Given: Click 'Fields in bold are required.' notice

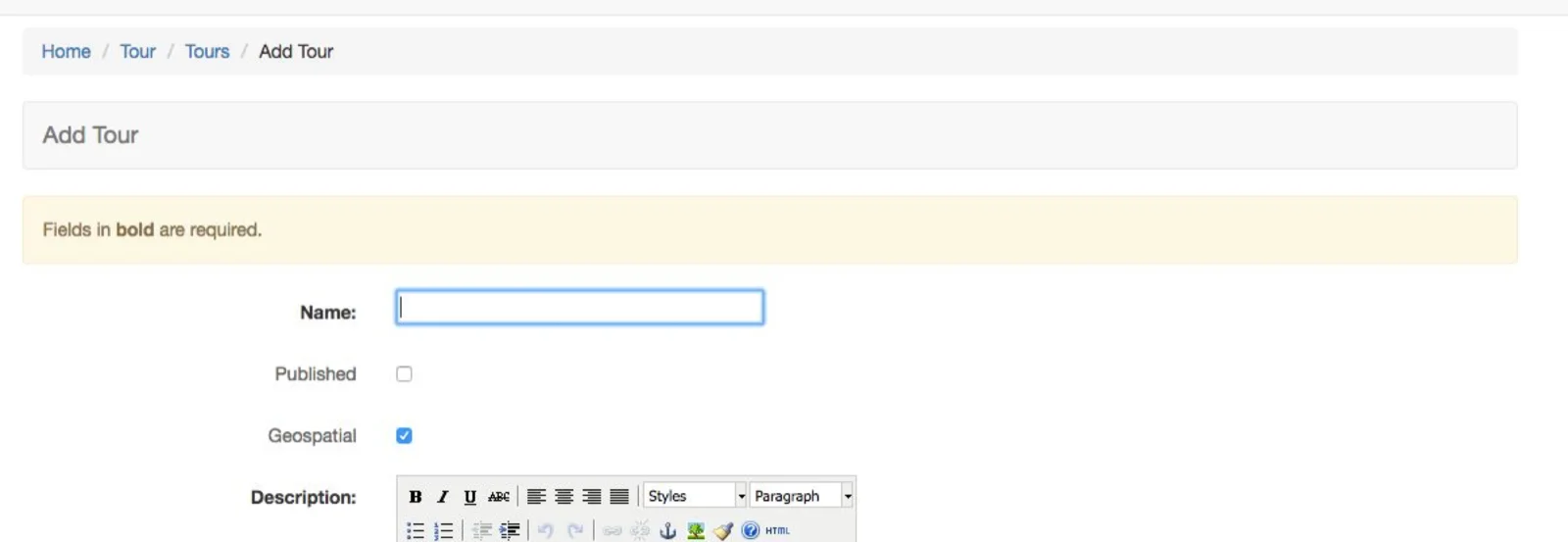Looking at the screenshot, I should click(x=152, y=229).
